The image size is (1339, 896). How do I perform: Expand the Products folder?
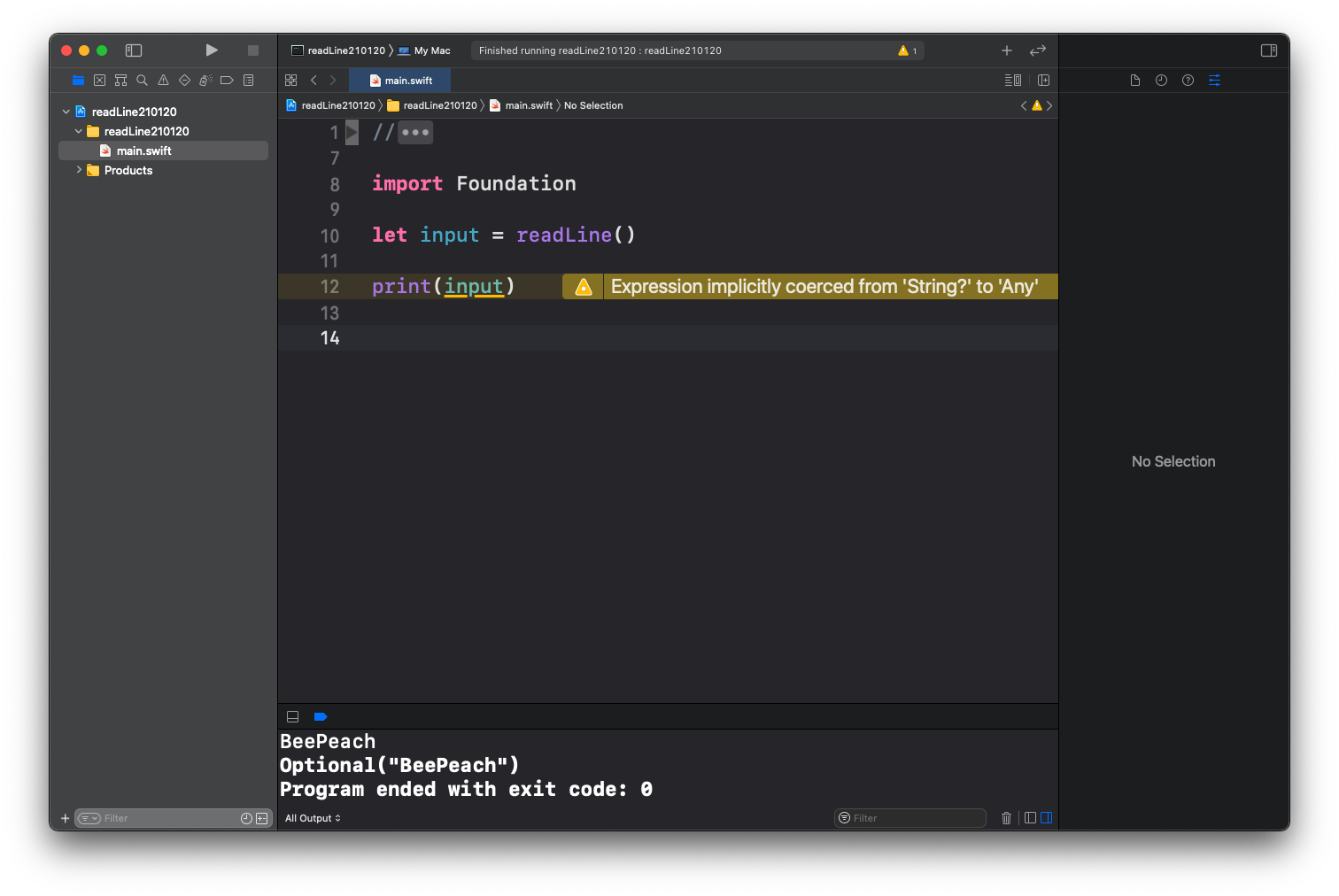pos(79,170)
